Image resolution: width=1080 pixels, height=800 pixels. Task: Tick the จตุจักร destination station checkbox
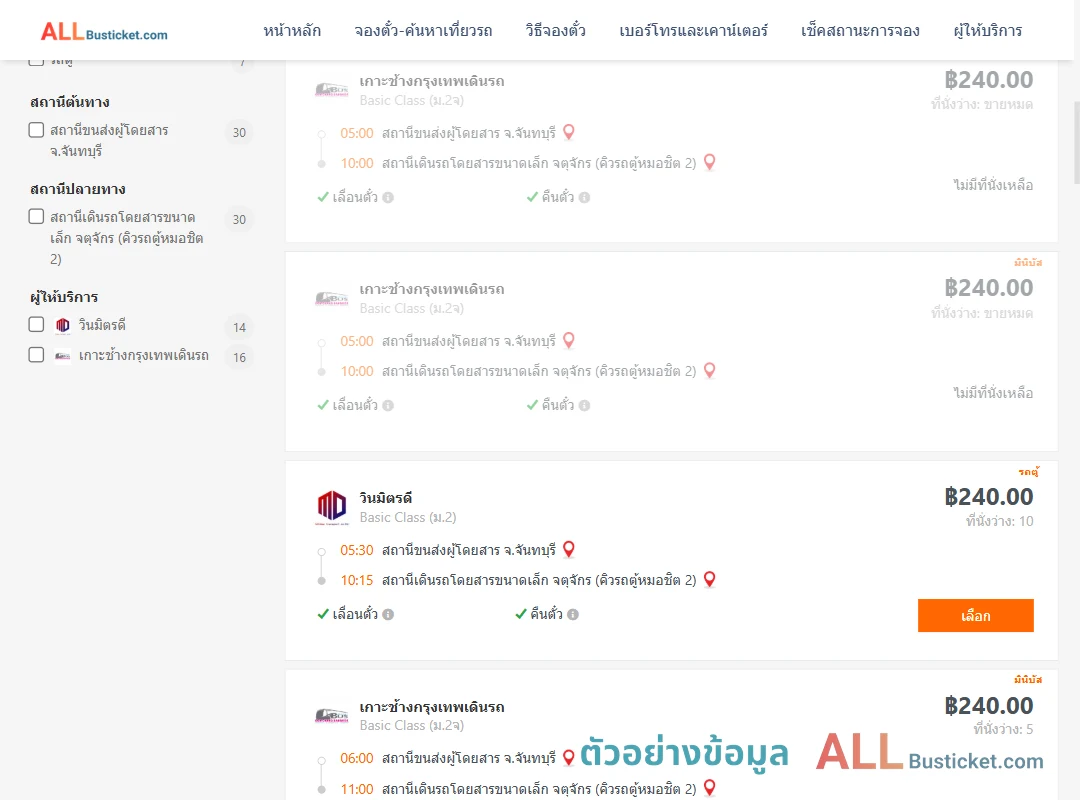tap(37, 216)
